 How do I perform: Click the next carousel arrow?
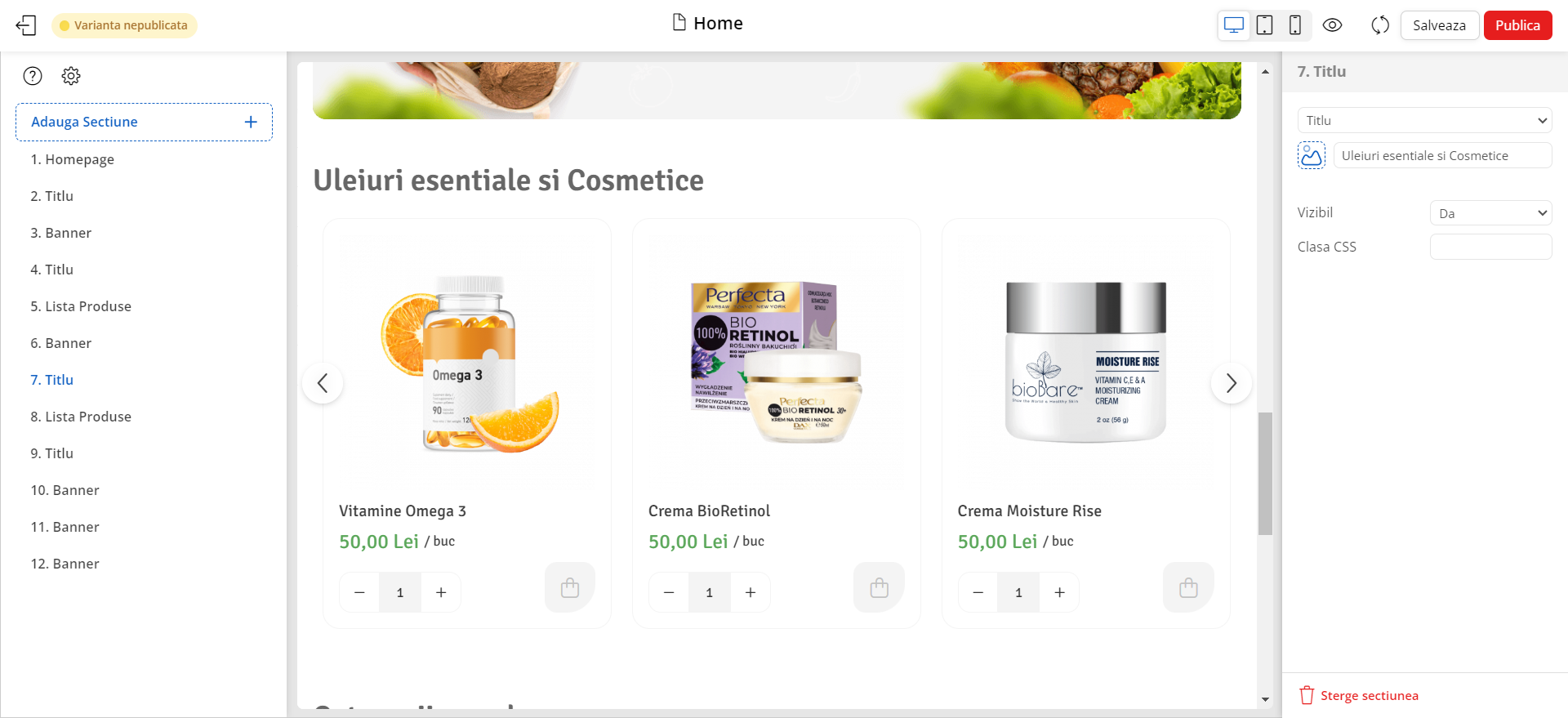tap(1231, 383)
